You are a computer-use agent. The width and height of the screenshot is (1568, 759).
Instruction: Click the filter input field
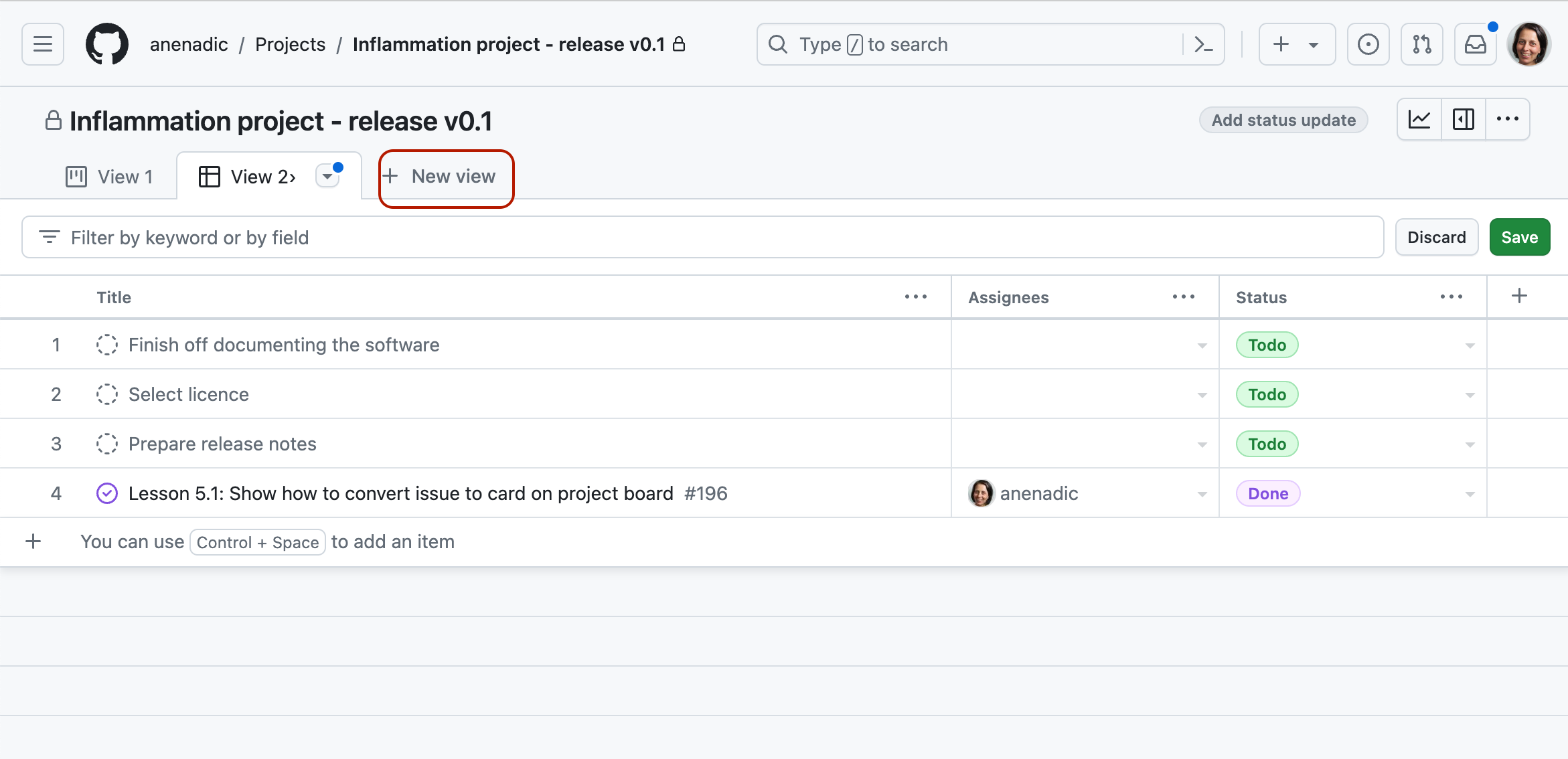tap(704, 238)
